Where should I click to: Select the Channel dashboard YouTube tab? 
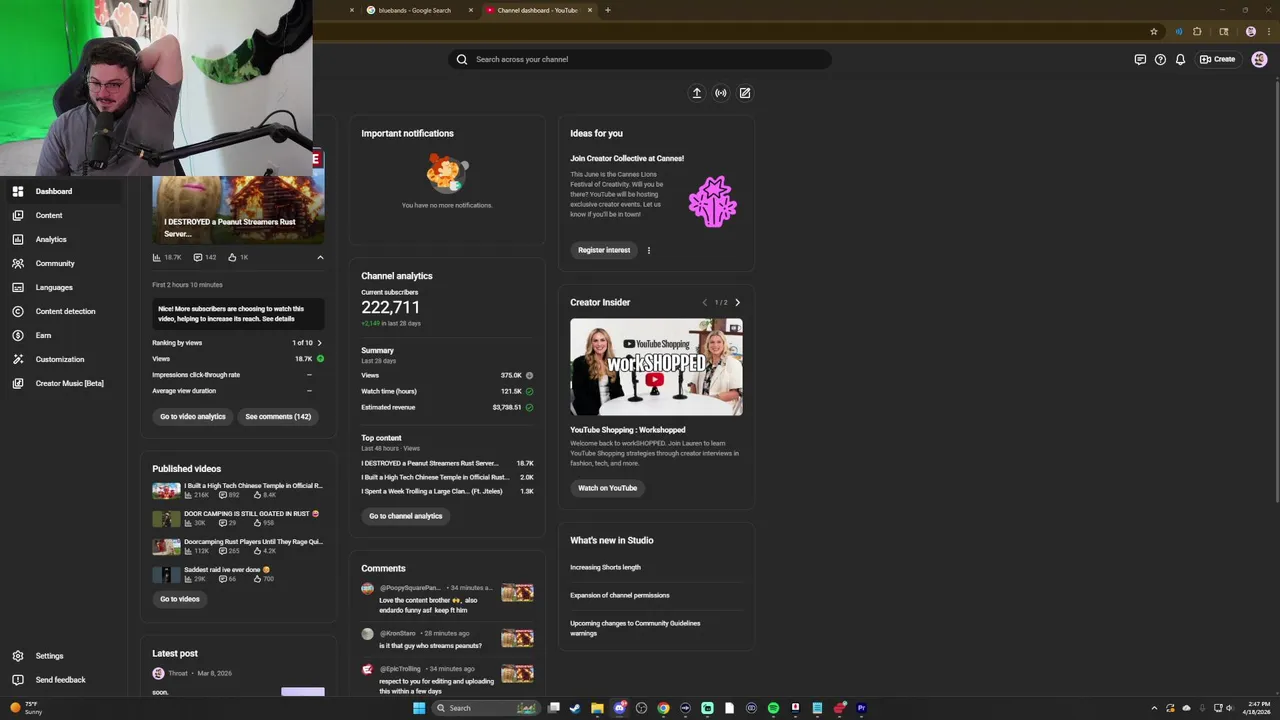tap(537, 10)
